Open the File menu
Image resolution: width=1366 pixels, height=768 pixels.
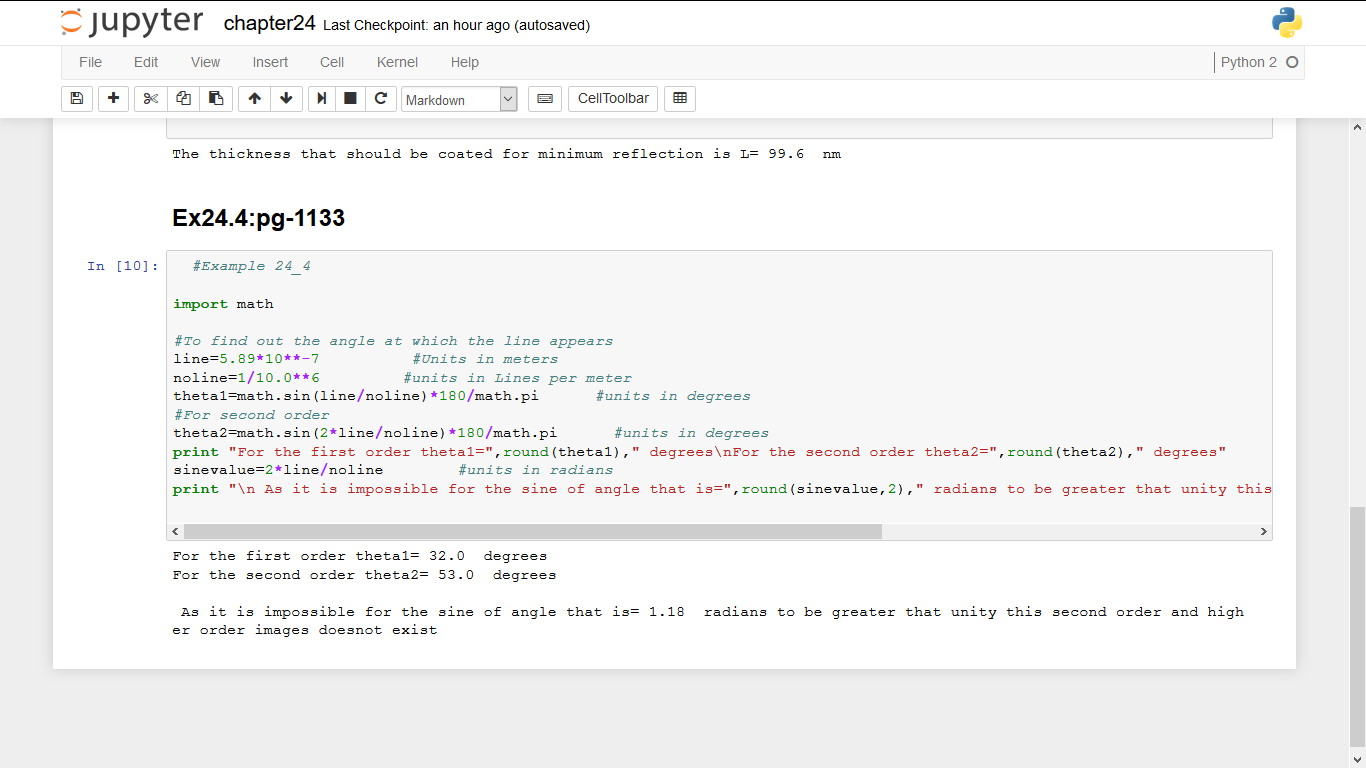(90, 62)
